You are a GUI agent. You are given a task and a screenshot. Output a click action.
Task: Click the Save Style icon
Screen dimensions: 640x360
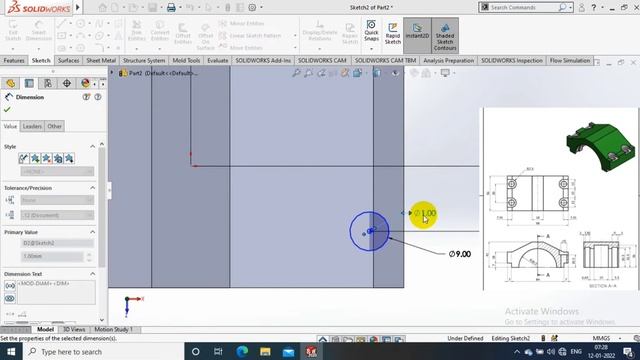58,158
